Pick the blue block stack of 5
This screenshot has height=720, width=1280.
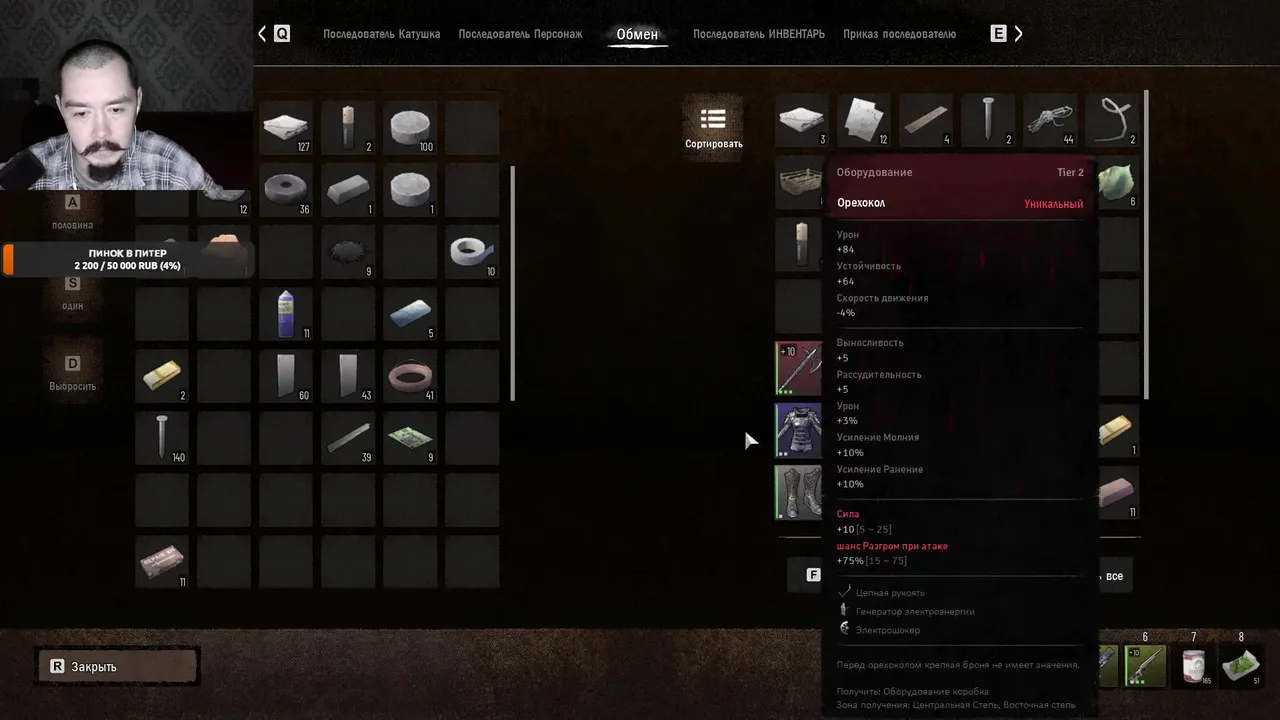[410, 313]
